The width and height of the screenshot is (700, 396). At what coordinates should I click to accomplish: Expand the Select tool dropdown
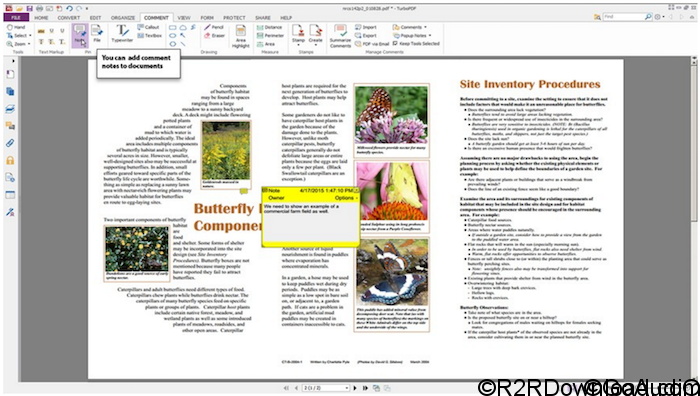[x=30, y=36]
